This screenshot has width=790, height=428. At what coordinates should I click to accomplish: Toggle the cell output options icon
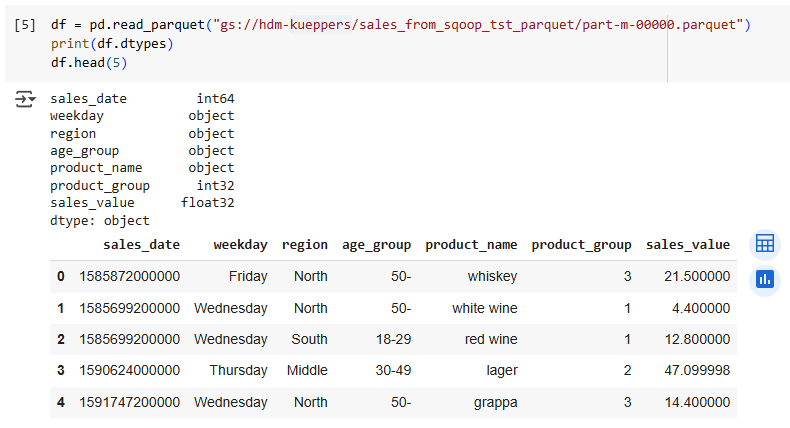[25, 99]
